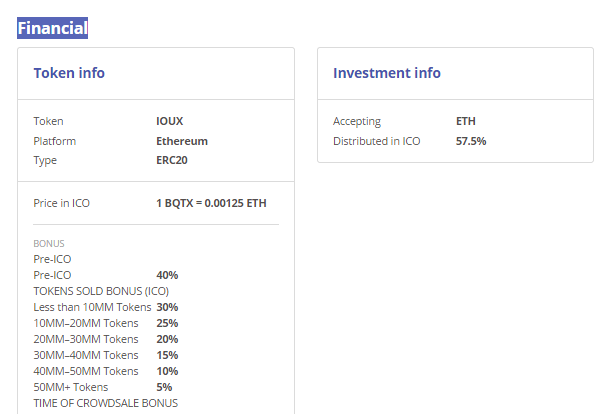Viewport: 608px width, 414px height.
Task: Click the Token info card title
Action: click(69, 73)
